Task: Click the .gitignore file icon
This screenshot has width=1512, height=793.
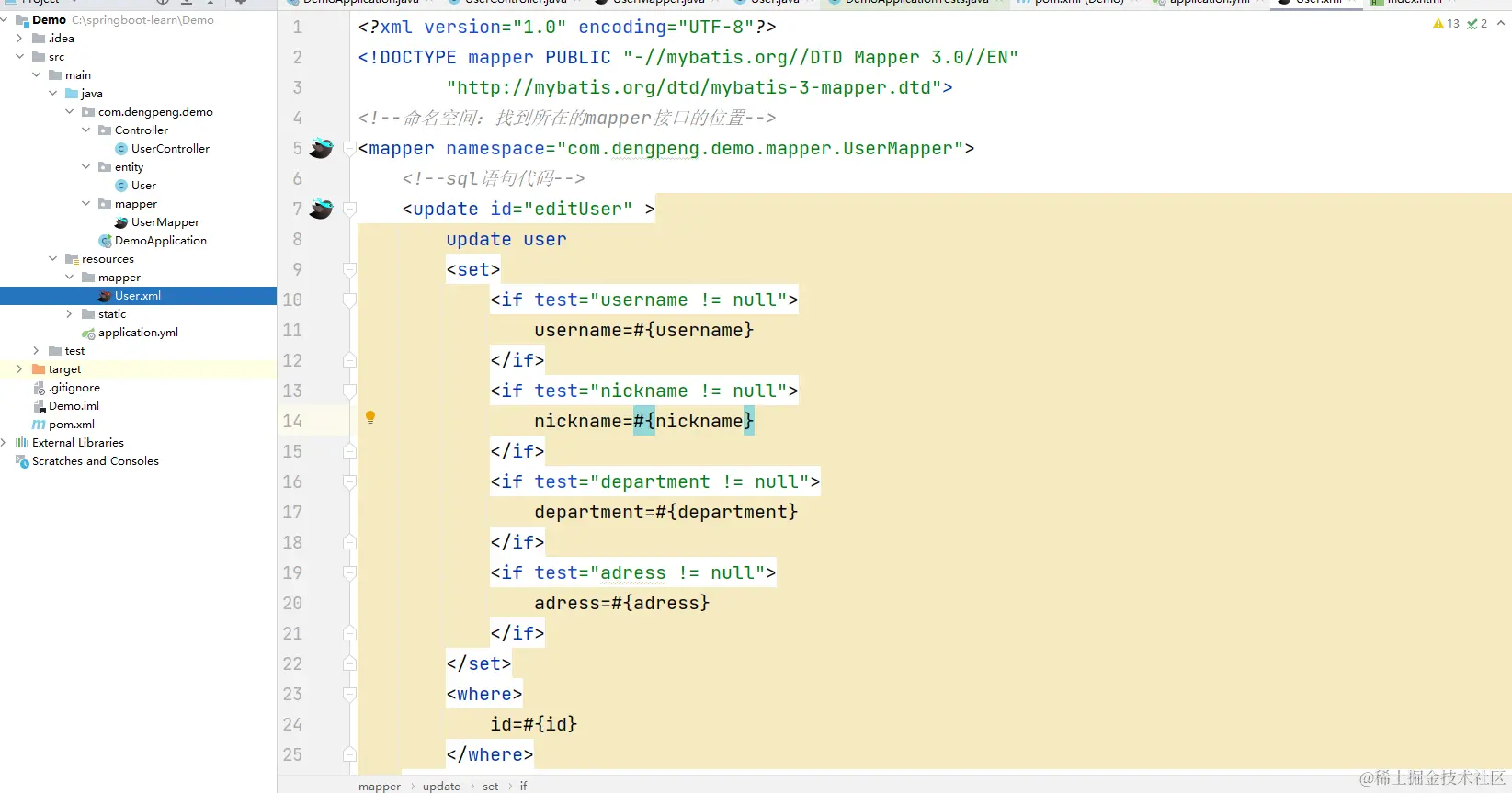Action: [x=39, y=388]
